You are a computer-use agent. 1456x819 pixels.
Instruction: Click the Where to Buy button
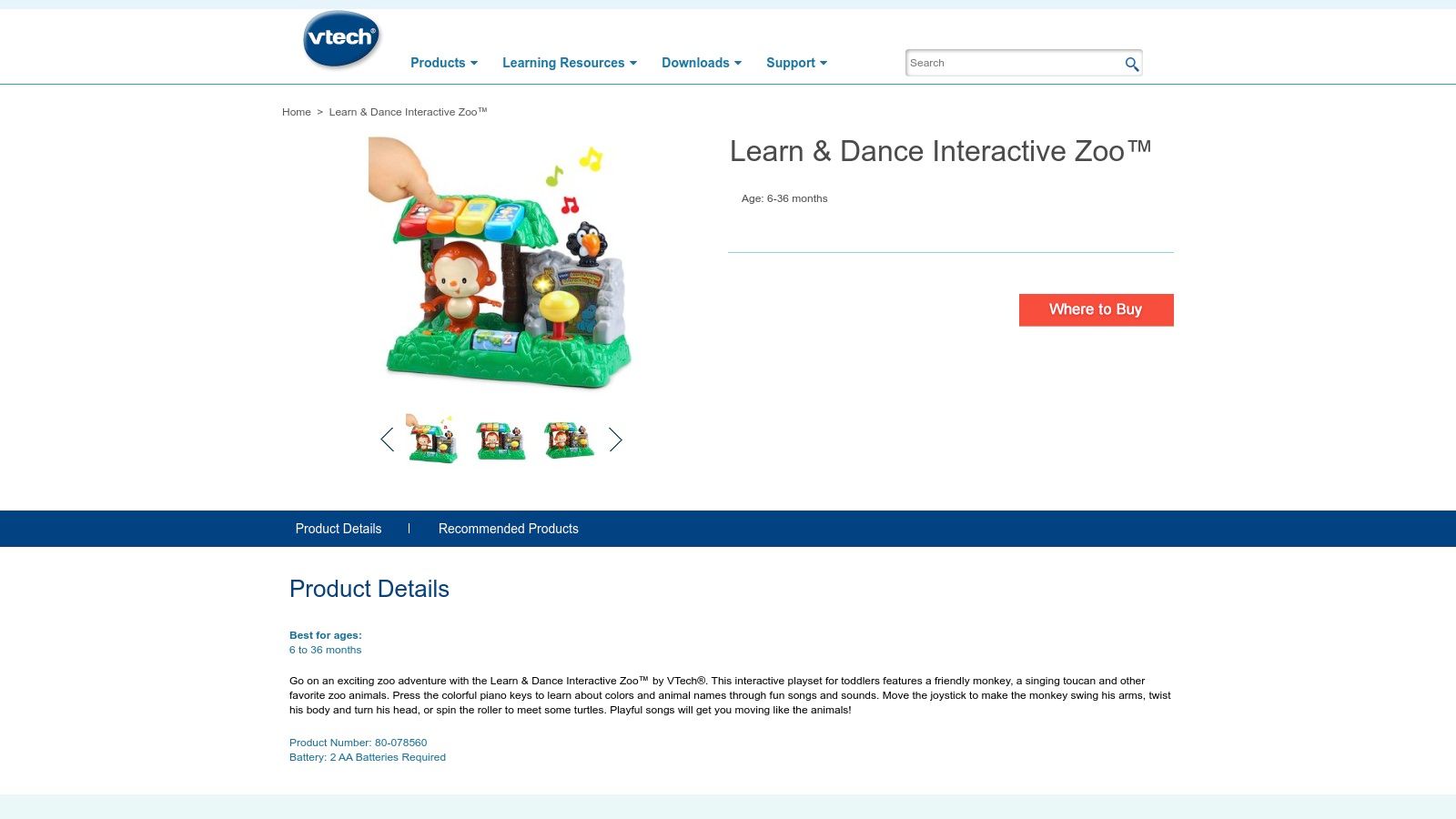coord(1096,309)
